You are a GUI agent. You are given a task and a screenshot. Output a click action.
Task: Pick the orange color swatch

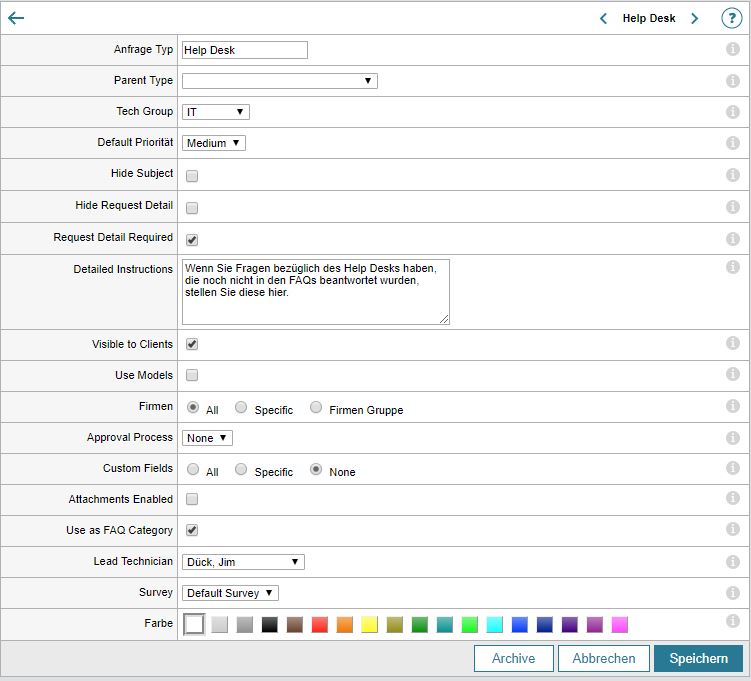tap(344, 624)
